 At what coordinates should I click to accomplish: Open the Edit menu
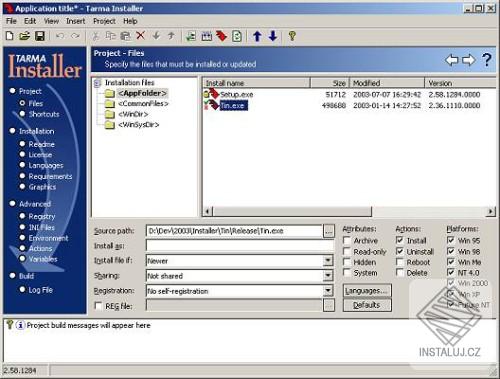tap(30, 21)
